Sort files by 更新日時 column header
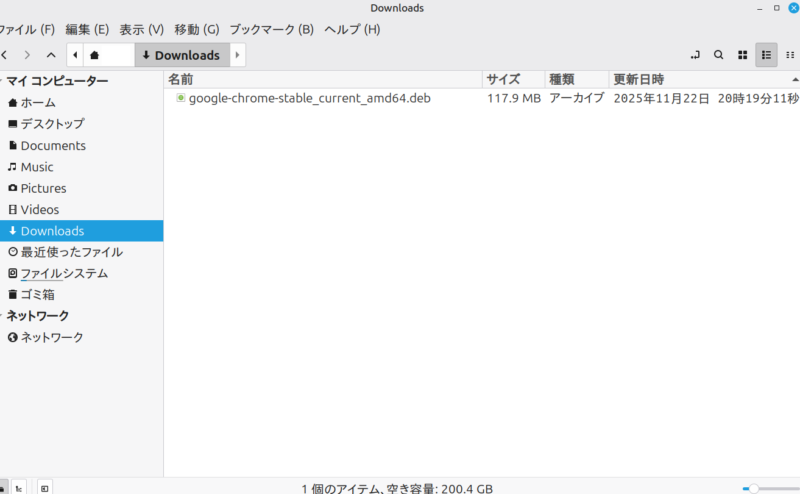The width and height of the screenshot is (800, 494). pyautogui.click(x=638, y=79)
